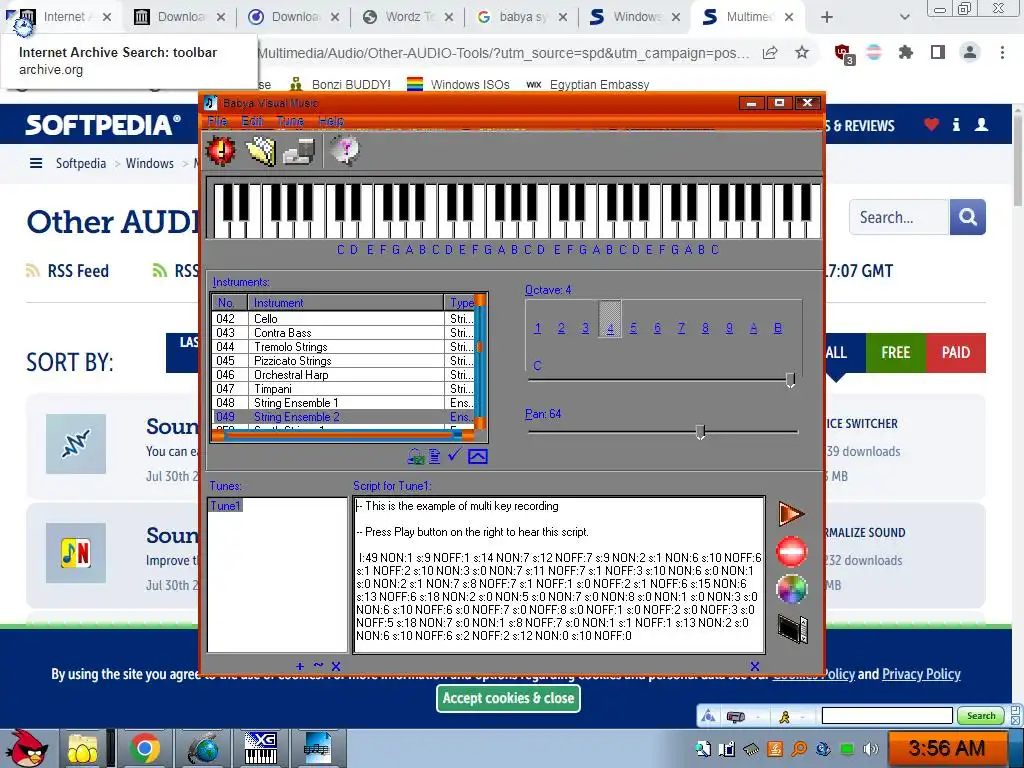Open the Edit menu in Babya Visual Music
The width and height of the screenshot is (1024, 768).
(x=252, y=121)
